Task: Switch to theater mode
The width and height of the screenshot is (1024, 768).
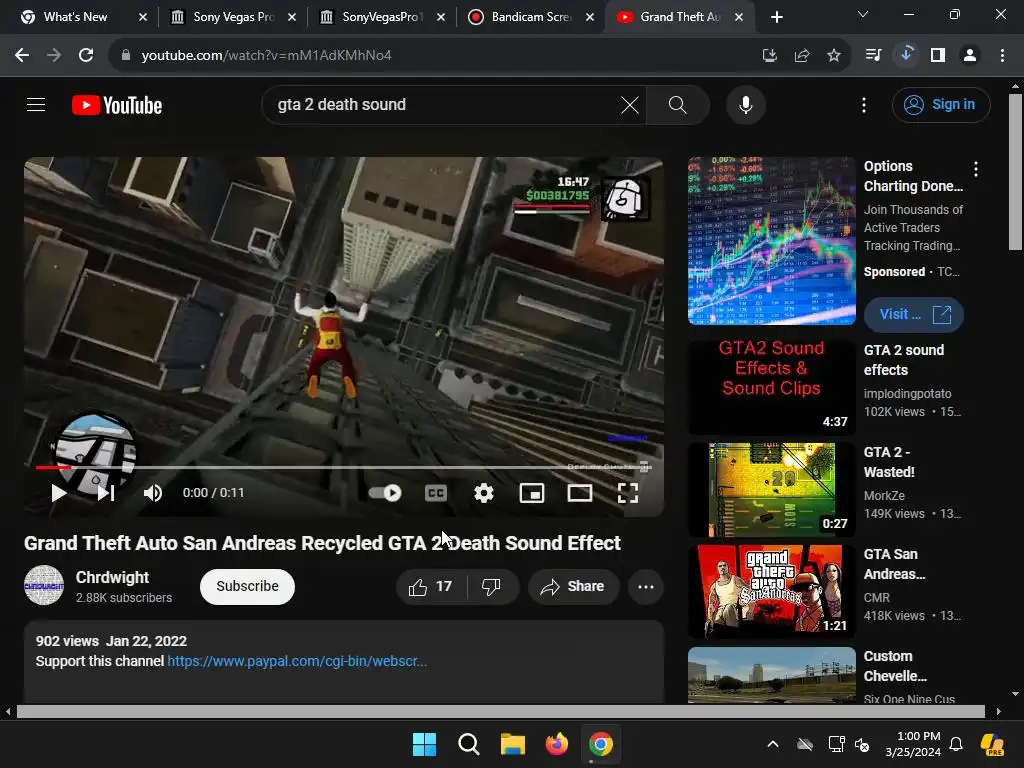Action: click(x=580, y=493)
